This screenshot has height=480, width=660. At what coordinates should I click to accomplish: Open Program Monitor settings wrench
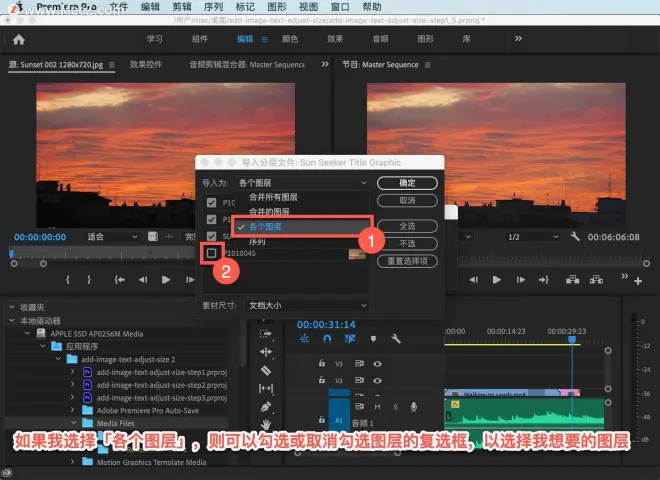[x=575, y=237]
